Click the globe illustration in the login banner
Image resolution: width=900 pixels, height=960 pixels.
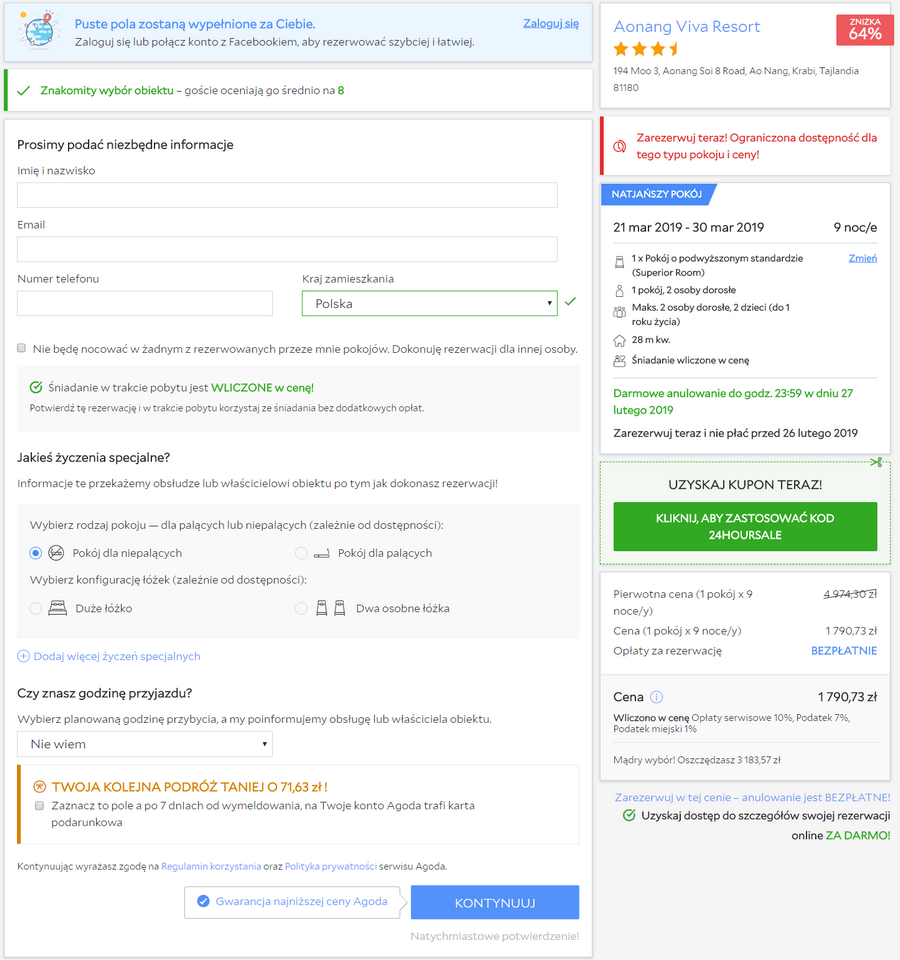pyautogui.click(x=39, y=30)
